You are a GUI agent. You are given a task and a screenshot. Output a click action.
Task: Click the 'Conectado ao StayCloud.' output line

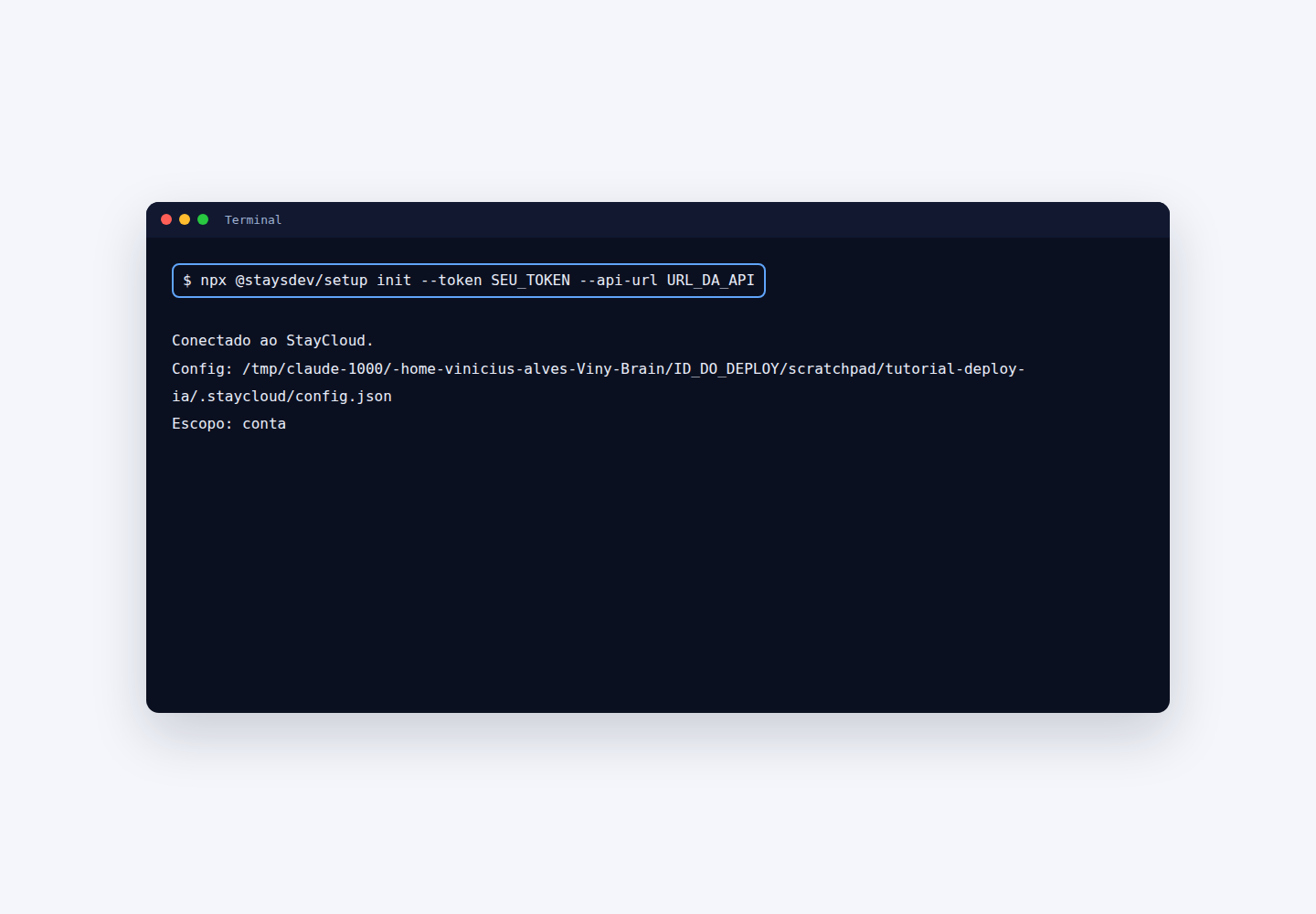click(272, 341)
